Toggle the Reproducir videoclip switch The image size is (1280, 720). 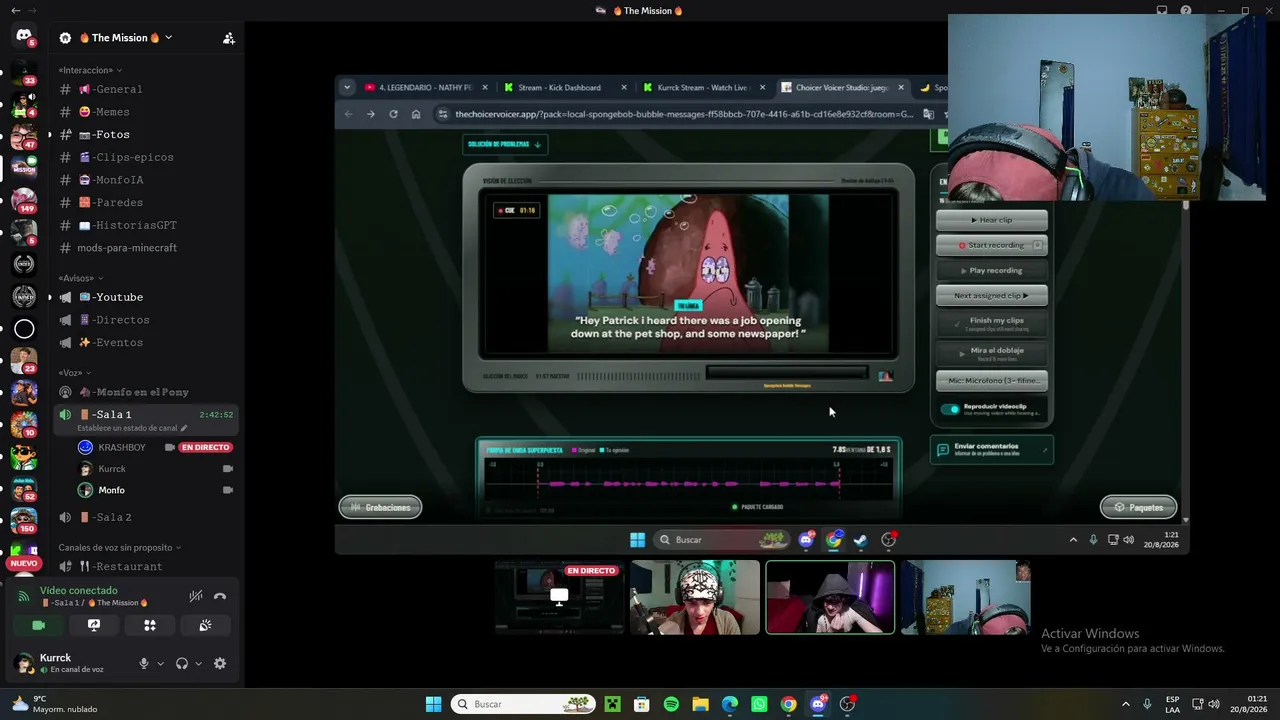(950, 408)
